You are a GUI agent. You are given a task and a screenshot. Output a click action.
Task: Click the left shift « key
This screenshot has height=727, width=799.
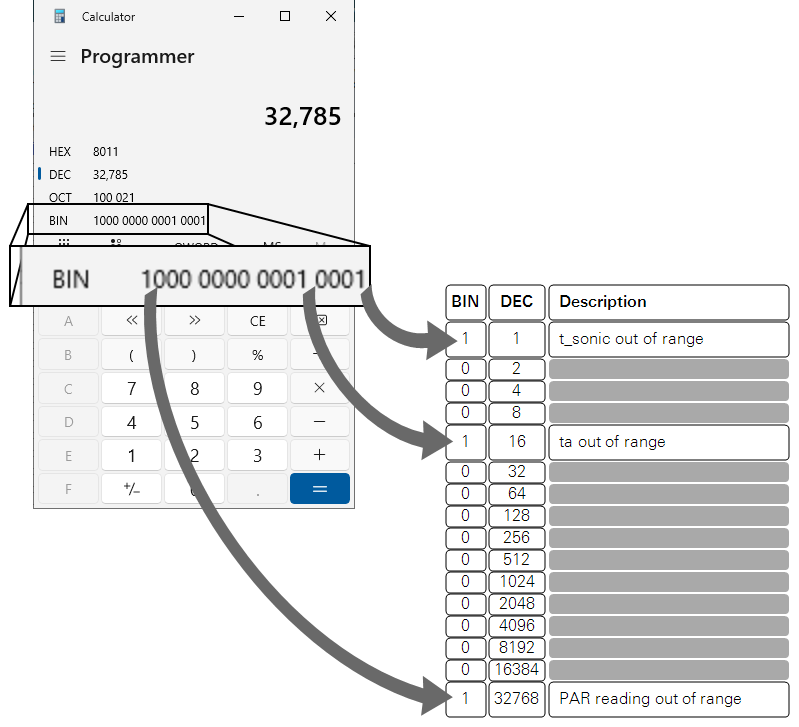click(131, 321)
